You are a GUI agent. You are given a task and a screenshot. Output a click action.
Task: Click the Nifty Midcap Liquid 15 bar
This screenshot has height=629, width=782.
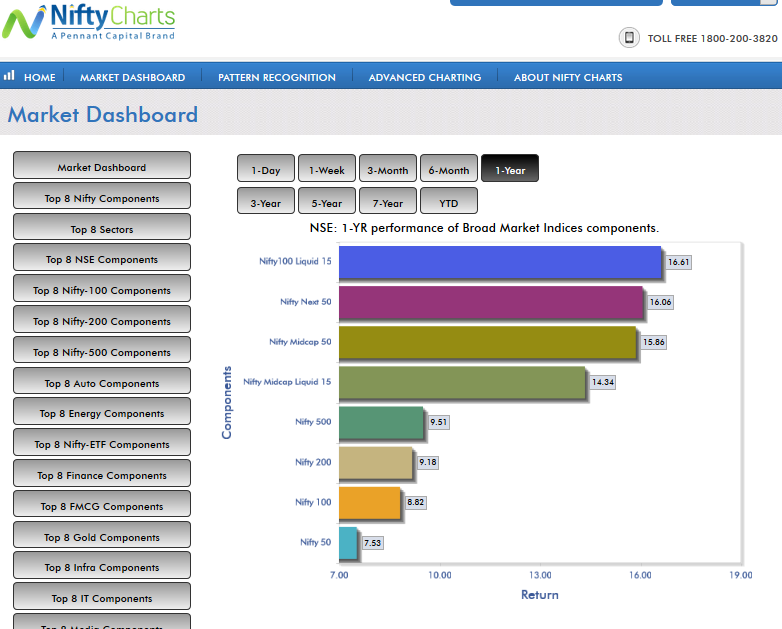[462, 383]
